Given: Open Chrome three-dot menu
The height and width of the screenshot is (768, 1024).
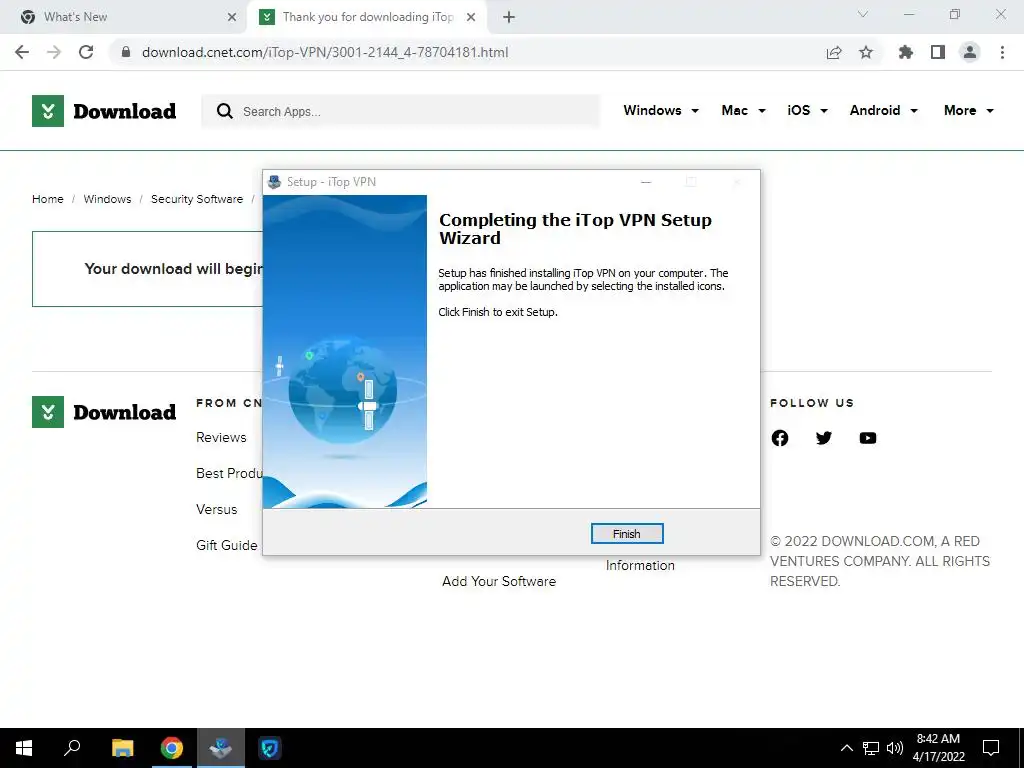Looking at the screenshot, I should coord(1002,52).
